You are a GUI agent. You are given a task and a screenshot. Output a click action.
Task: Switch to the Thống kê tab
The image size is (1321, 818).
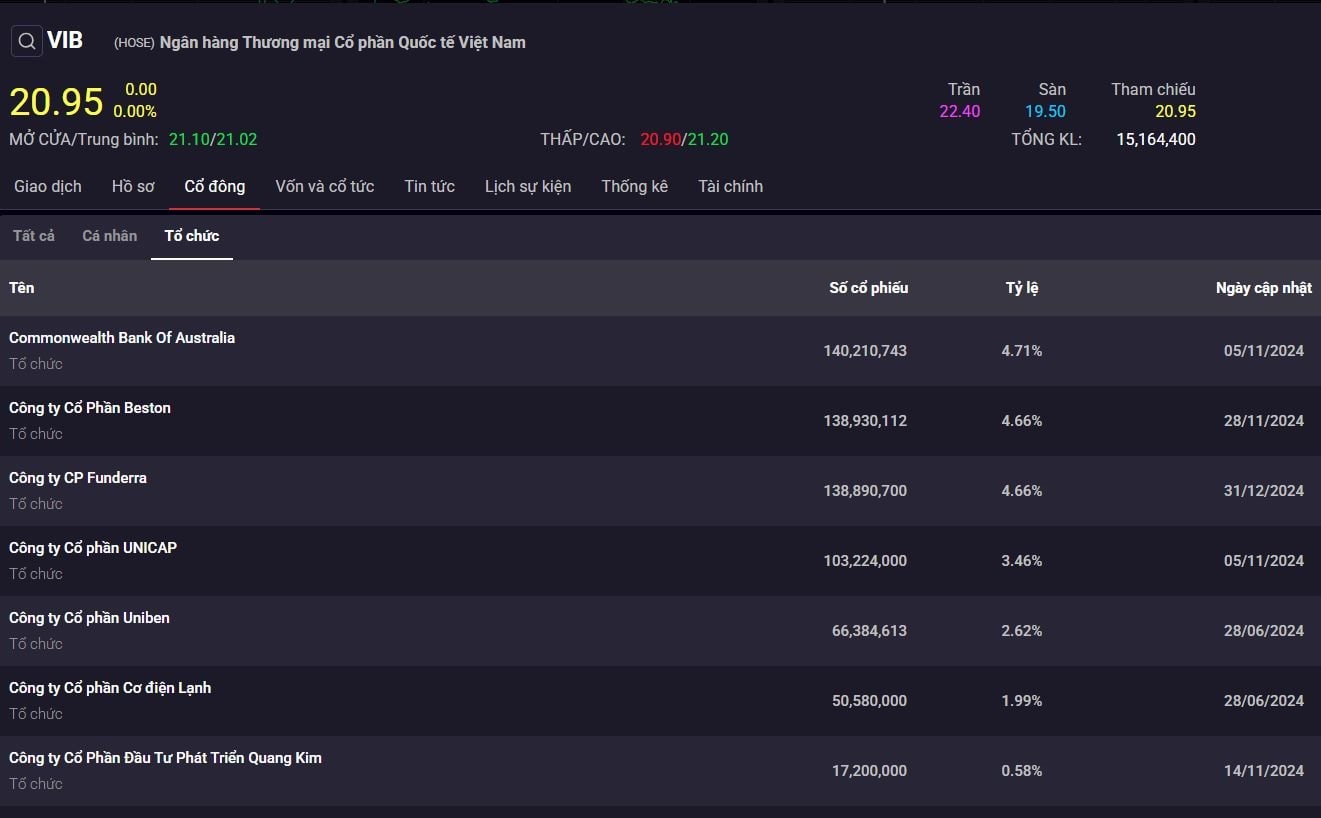[x=635, y=186]
